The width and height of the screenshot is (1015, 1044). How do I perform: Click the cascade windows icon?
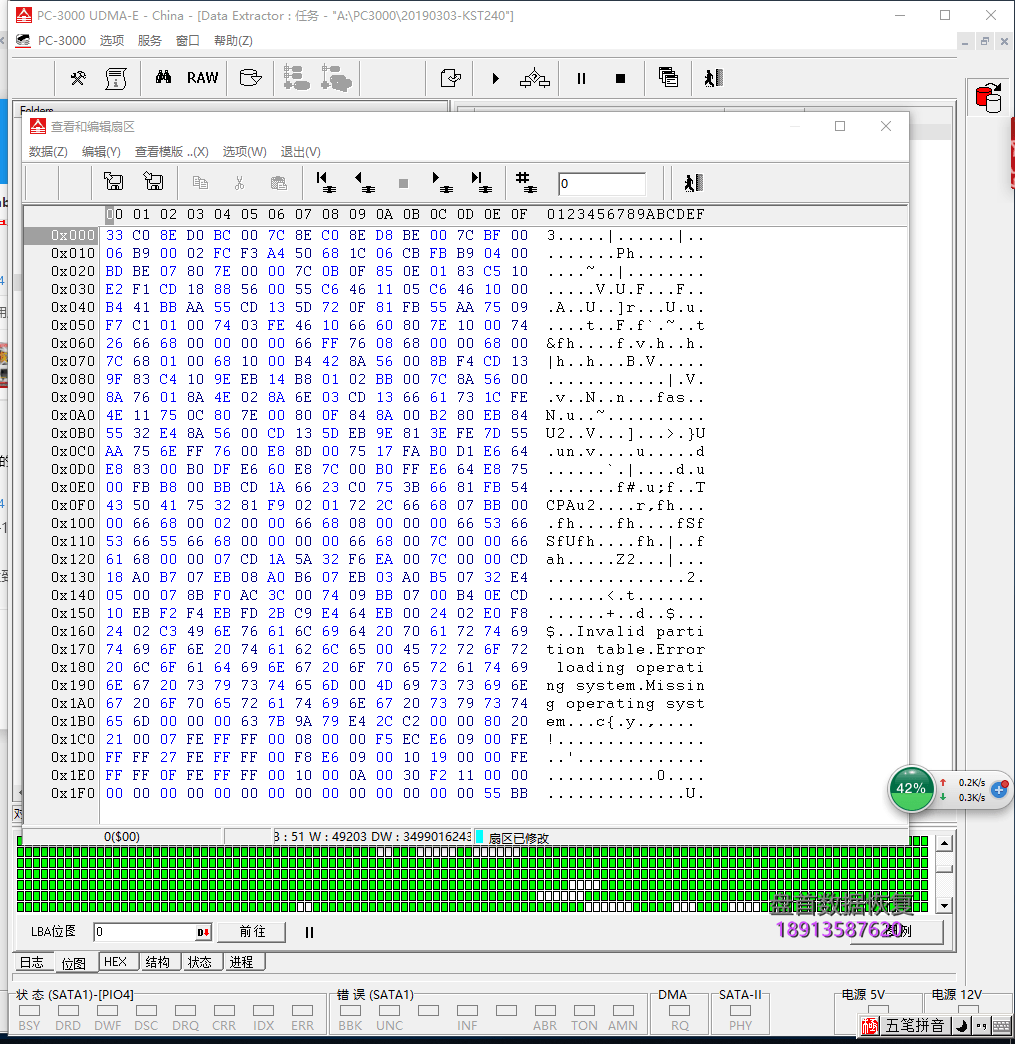click(x=668, y=78)
